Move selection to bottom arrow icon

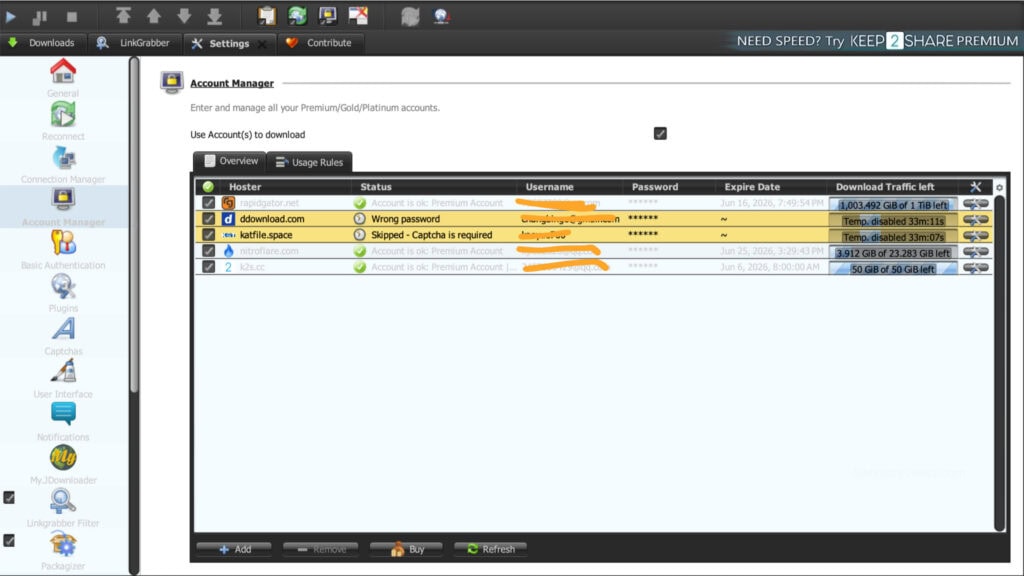click(x=214, y=16)
